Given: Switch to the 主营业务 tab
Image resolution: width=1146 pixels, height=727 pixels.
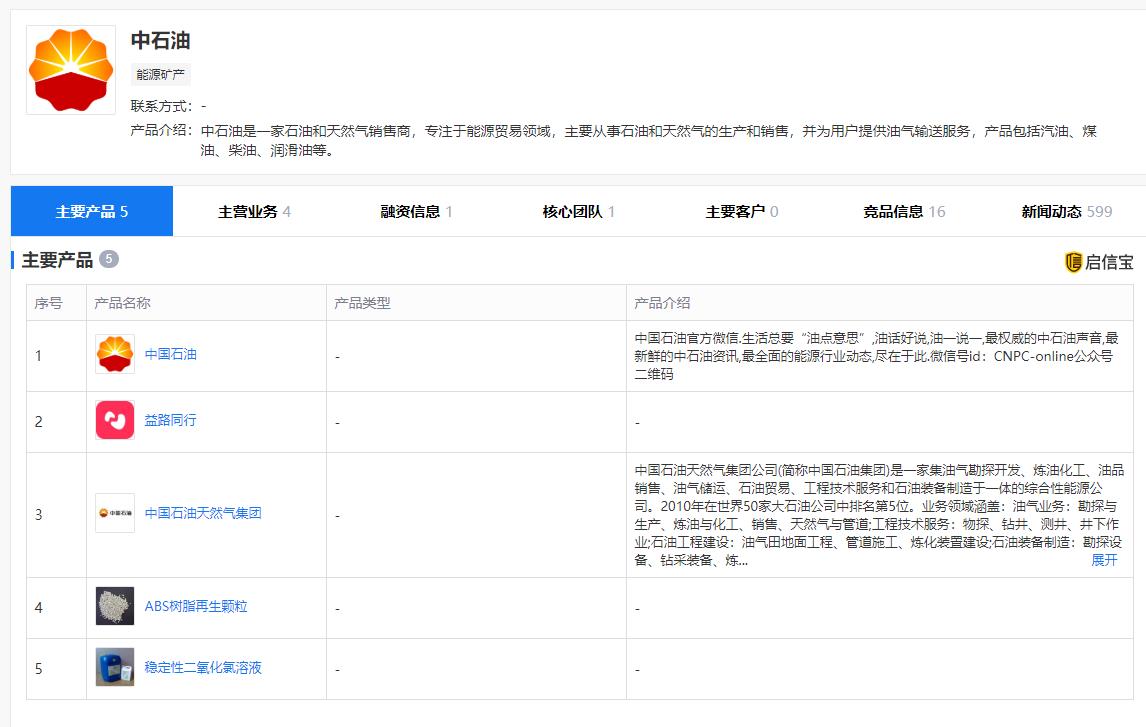Looking at the screenshot, I should click(254, 211).
